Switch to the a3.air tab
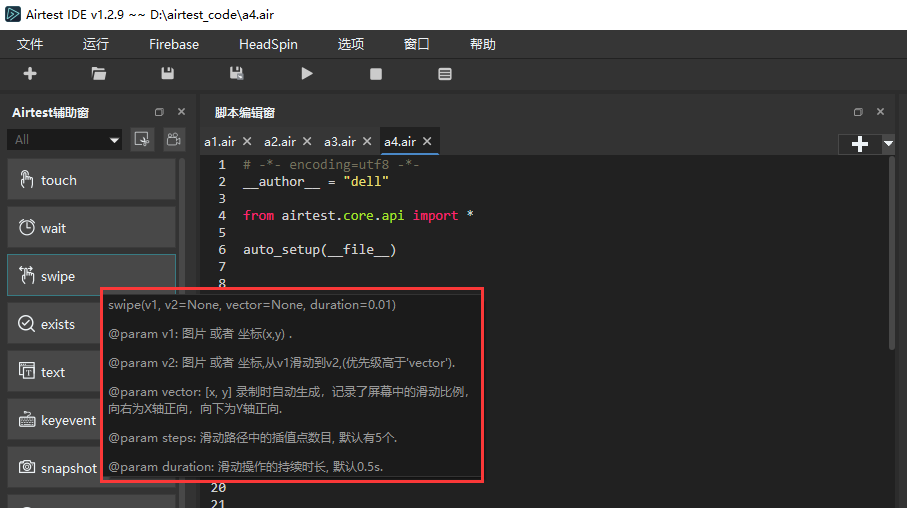 tap(340, 142)
